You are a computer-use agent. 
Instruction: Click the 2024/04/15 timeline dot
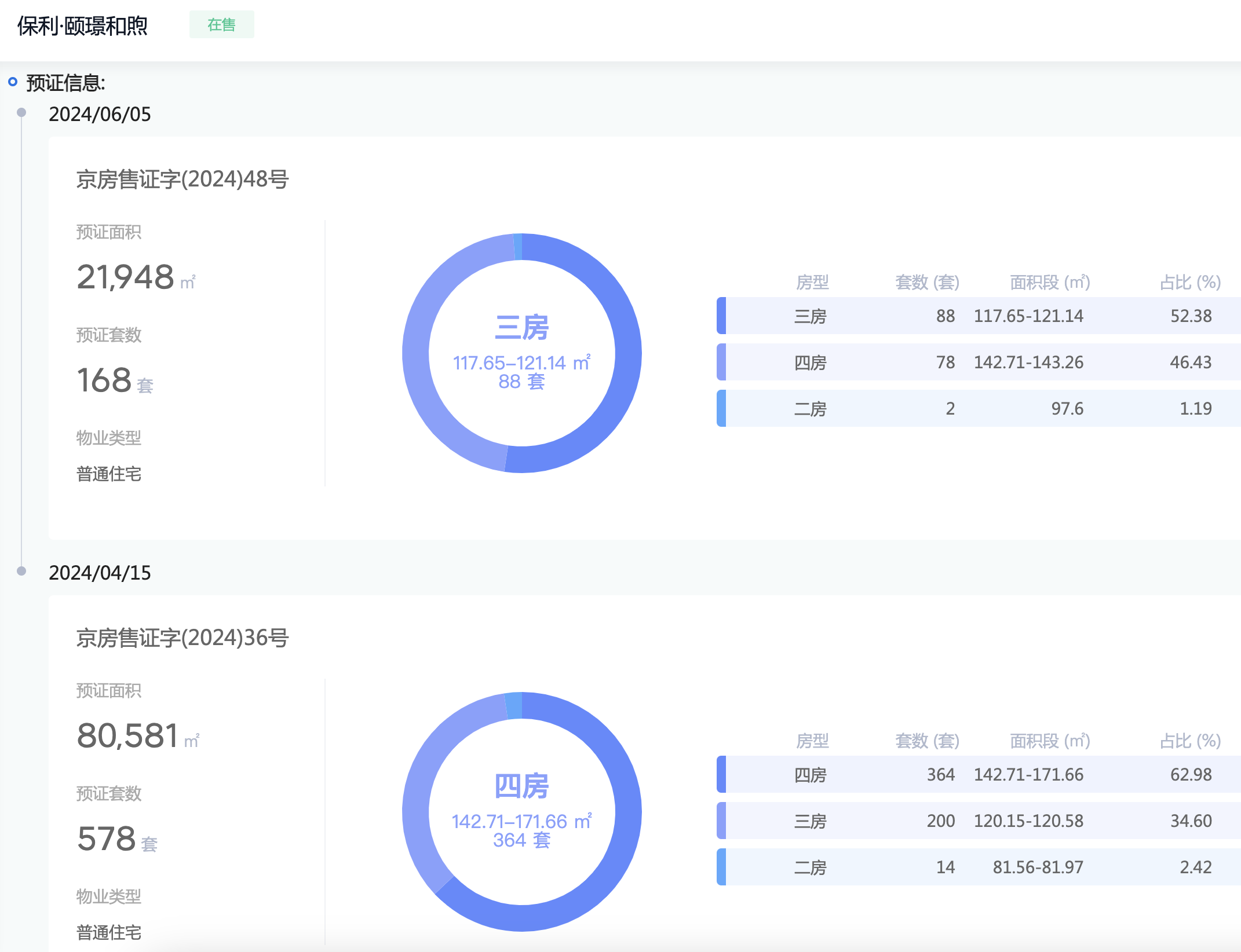(21, 571)
